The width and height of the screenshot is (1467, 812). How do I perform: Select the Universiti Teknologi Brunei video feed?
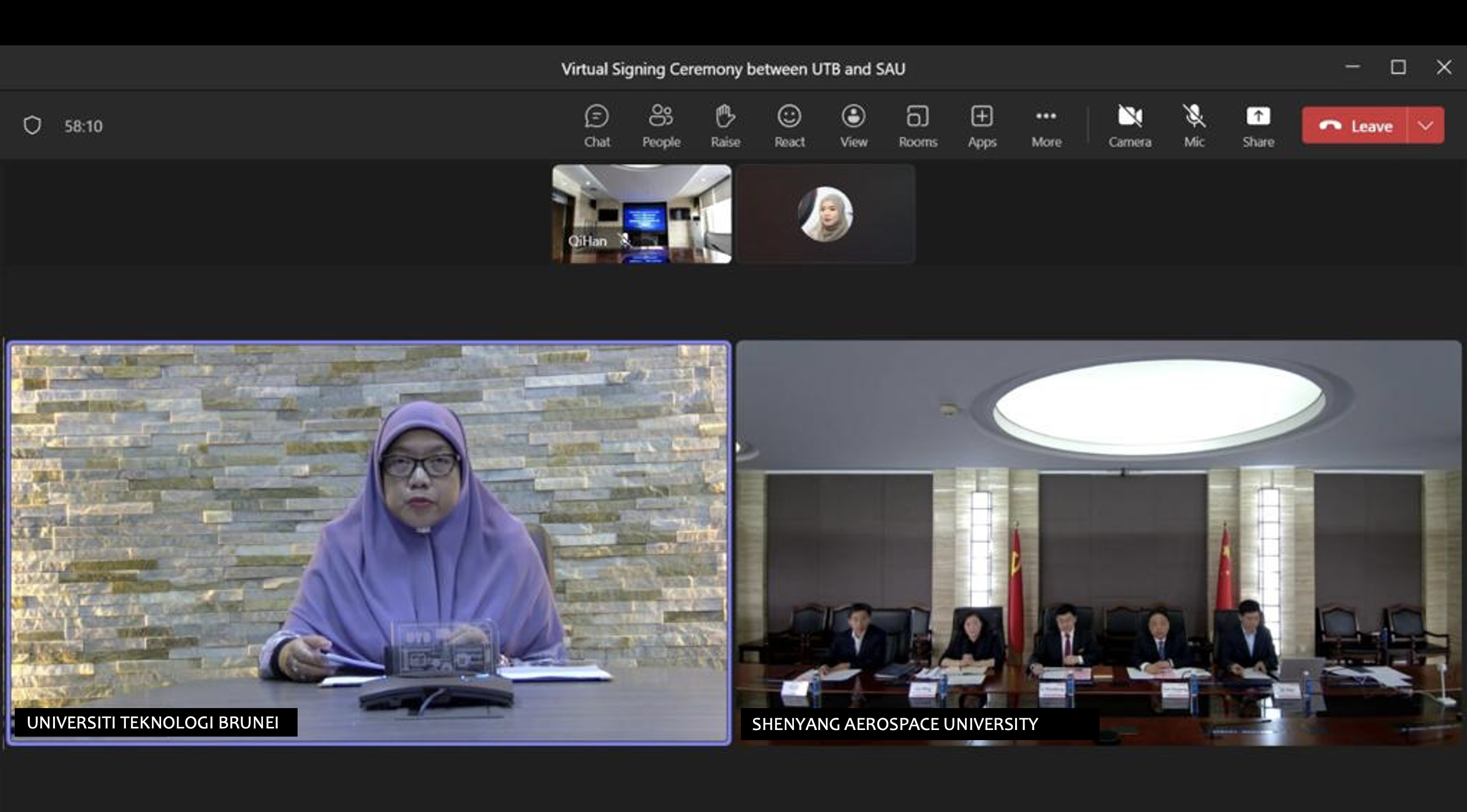click(368, 543)
